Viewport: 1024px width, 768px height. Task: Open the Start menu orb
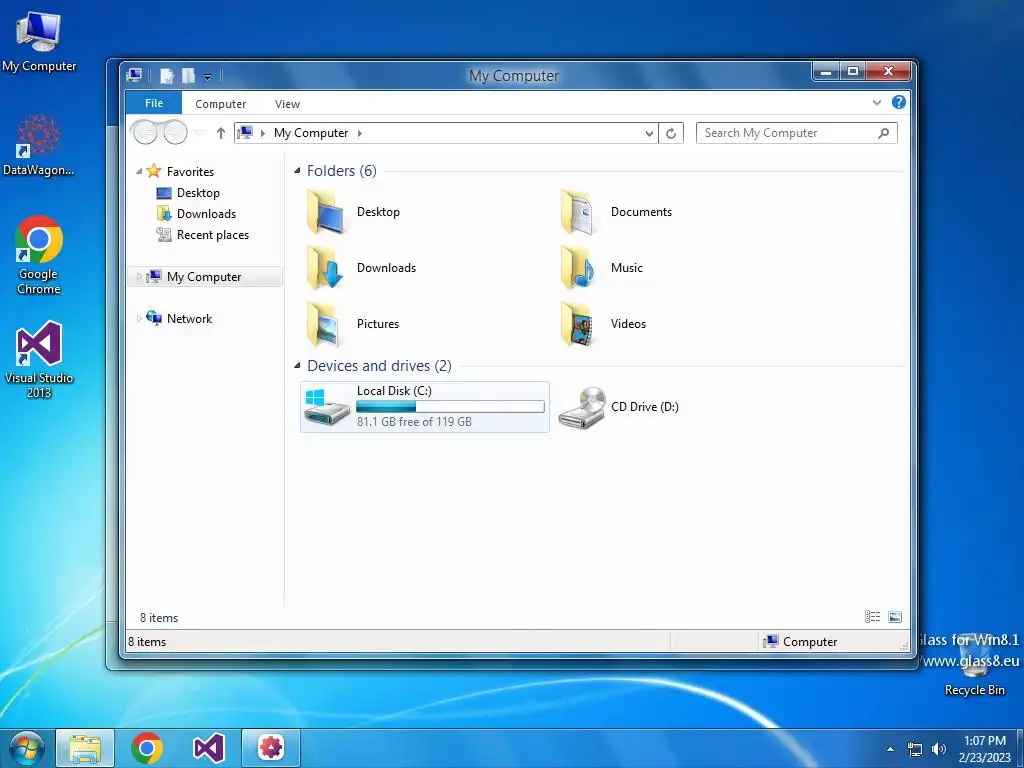pos(26,748)
